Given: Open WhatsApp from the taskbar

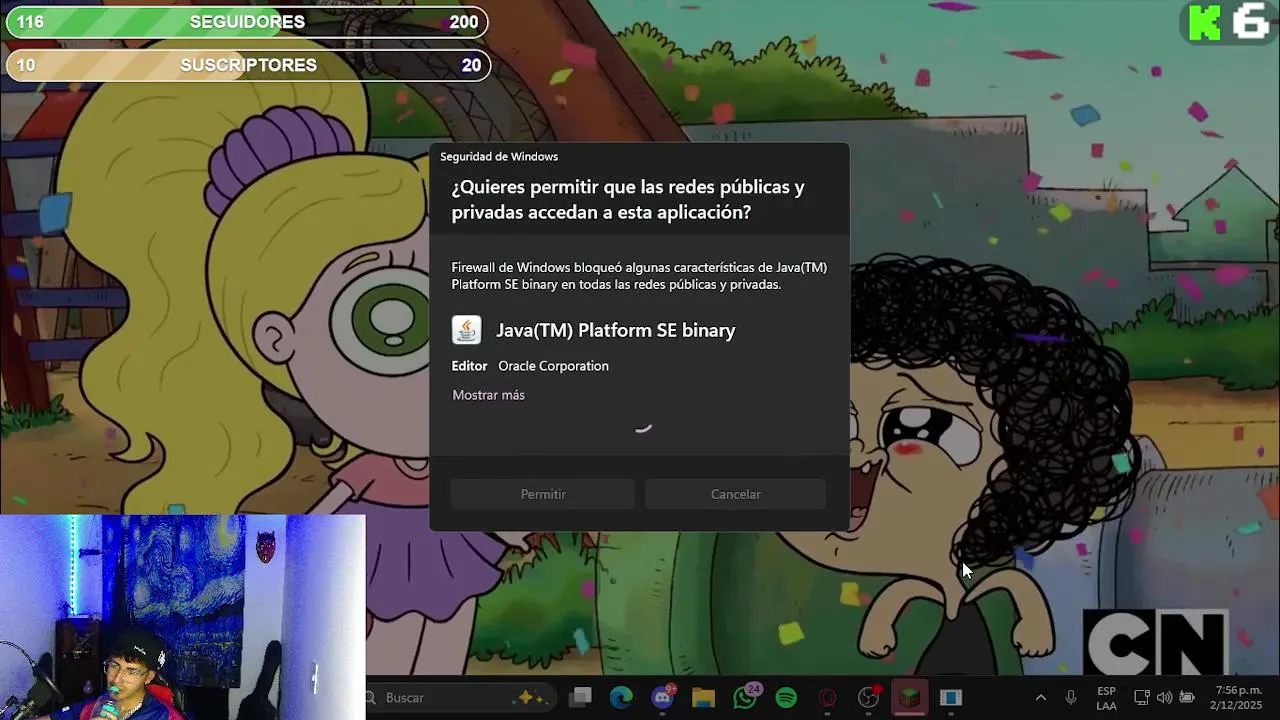Looking at the screenshot, I should [x=745, y=697].
